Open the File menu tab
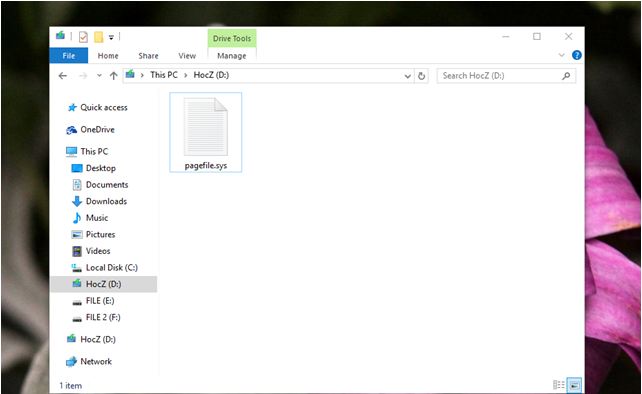The height and width of the screenshot is (394, 642). [68, 56]
